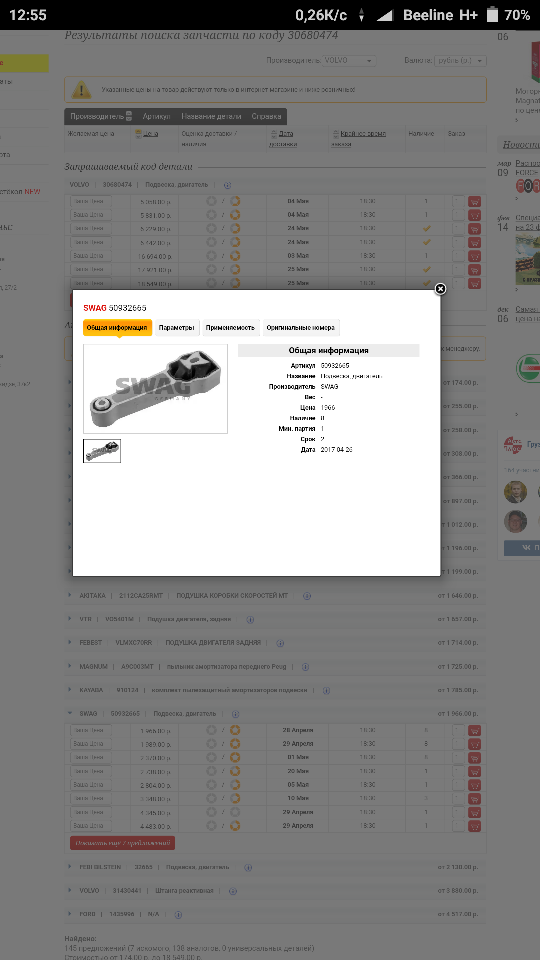
Task: Open the Валюта рубль dropdown
Action: 460,61
